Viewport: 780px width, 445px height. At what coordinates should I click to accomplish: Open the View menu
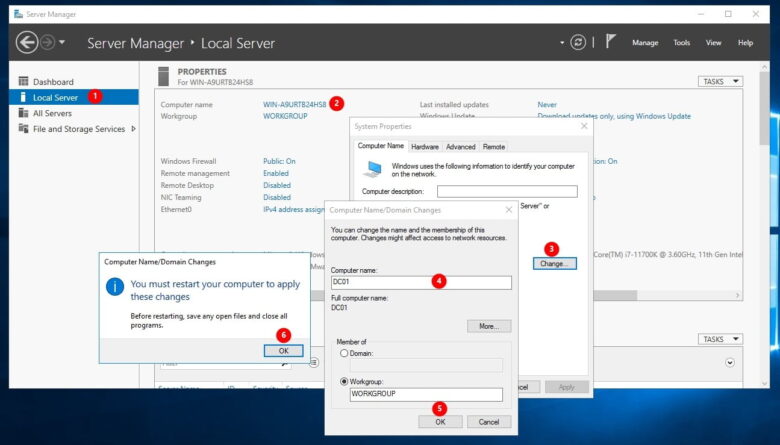coord(713,43)
